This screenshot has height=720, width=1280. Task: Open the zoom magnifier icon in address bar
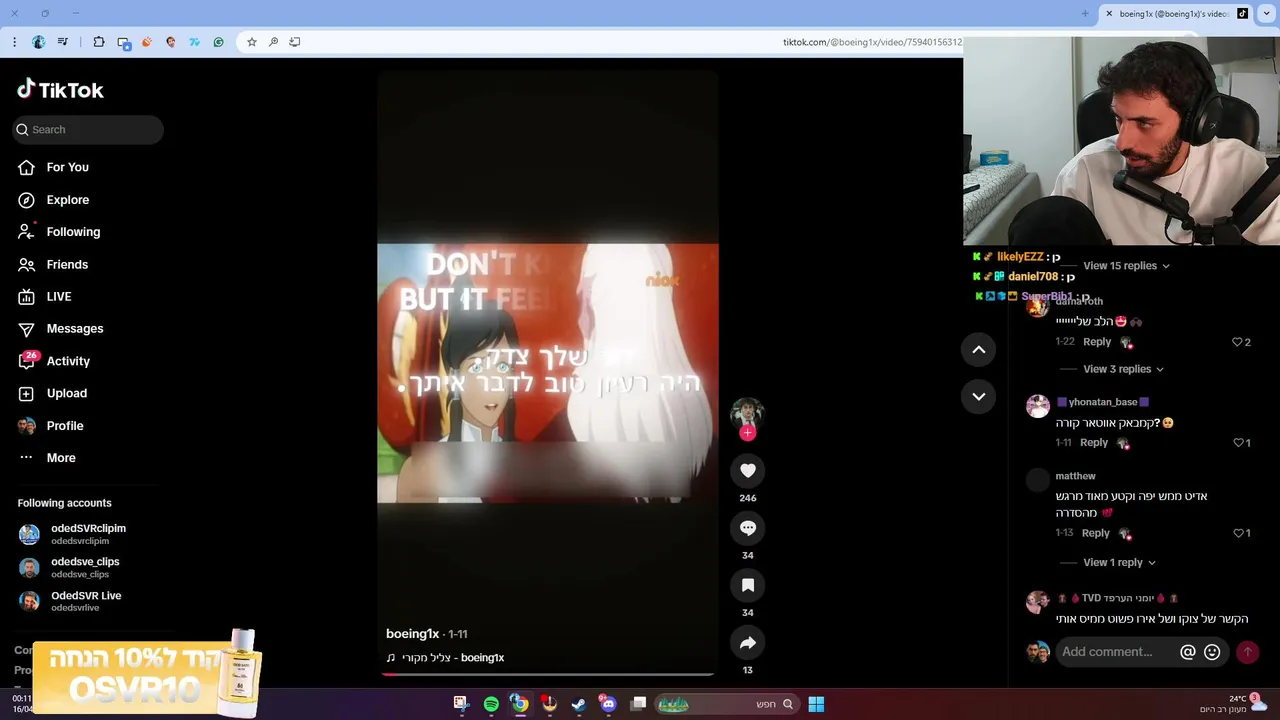pyautogui.click(x=273, y=42)
